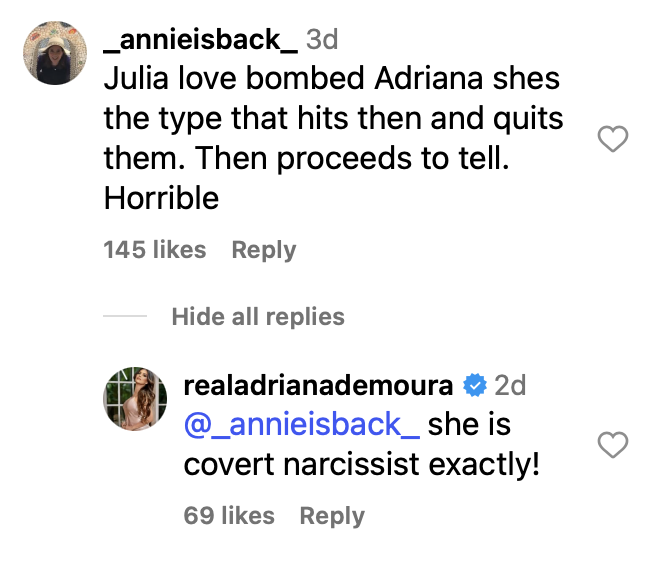Open the _annieisback_ username link

[200, 40]
